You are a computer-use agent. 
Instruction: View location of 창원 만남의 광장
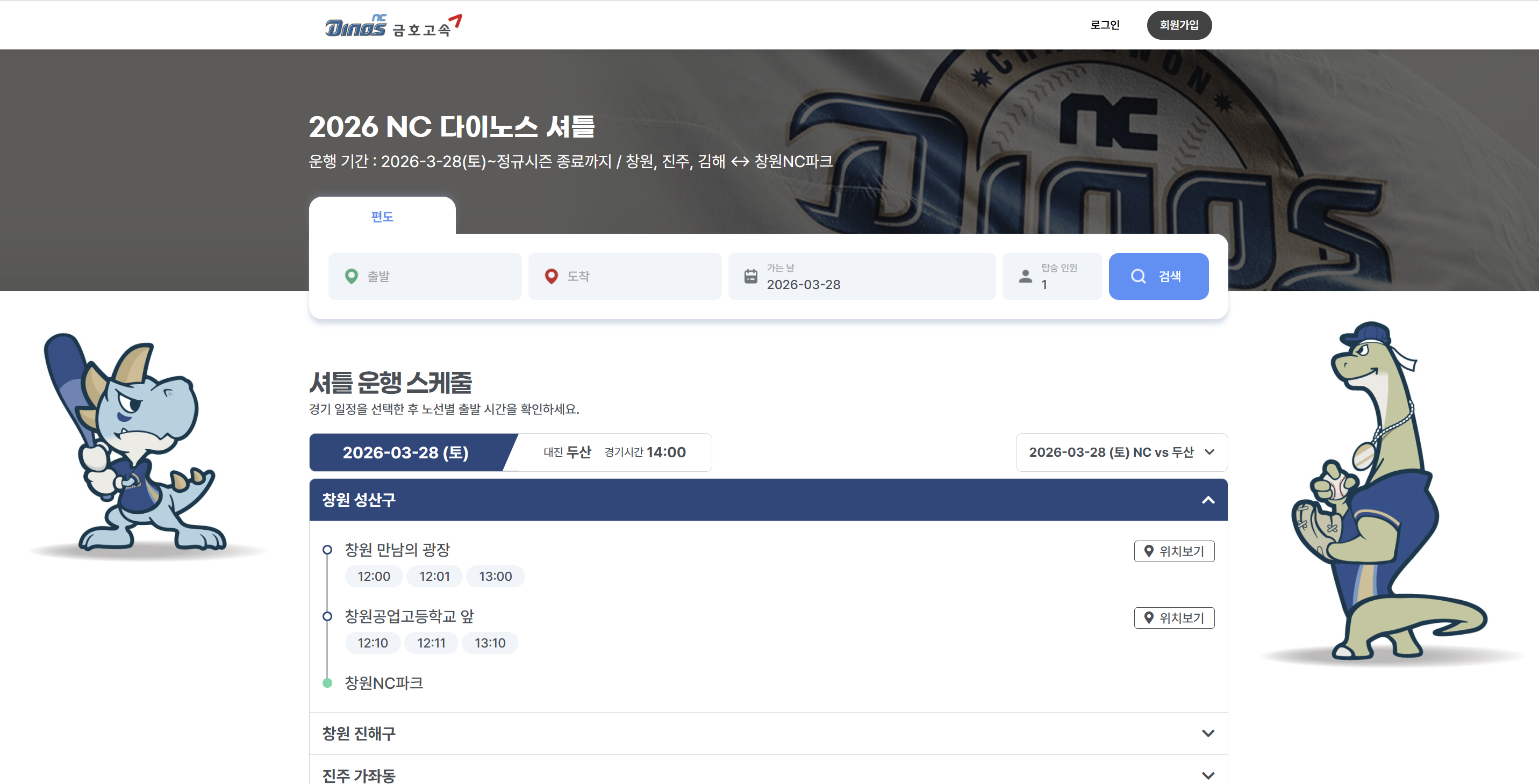tap(1174, 551)
